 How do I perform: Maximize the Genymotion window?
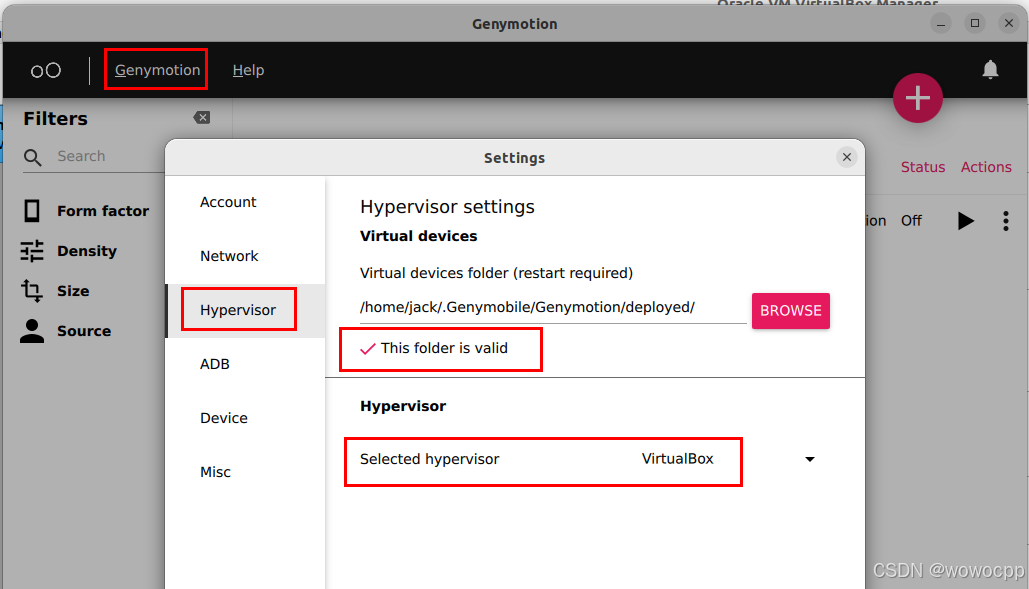(x=975, y=24)
